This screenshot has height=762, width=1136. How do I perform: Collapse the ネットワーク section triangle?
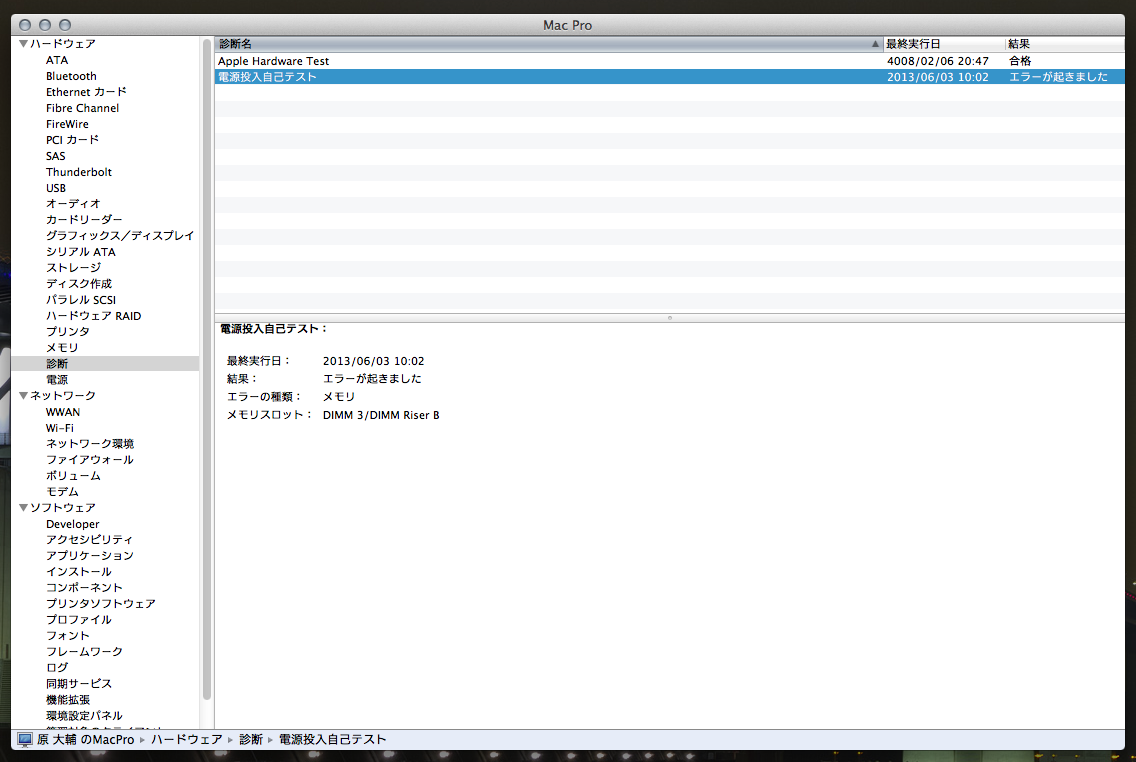click(23, 395)
